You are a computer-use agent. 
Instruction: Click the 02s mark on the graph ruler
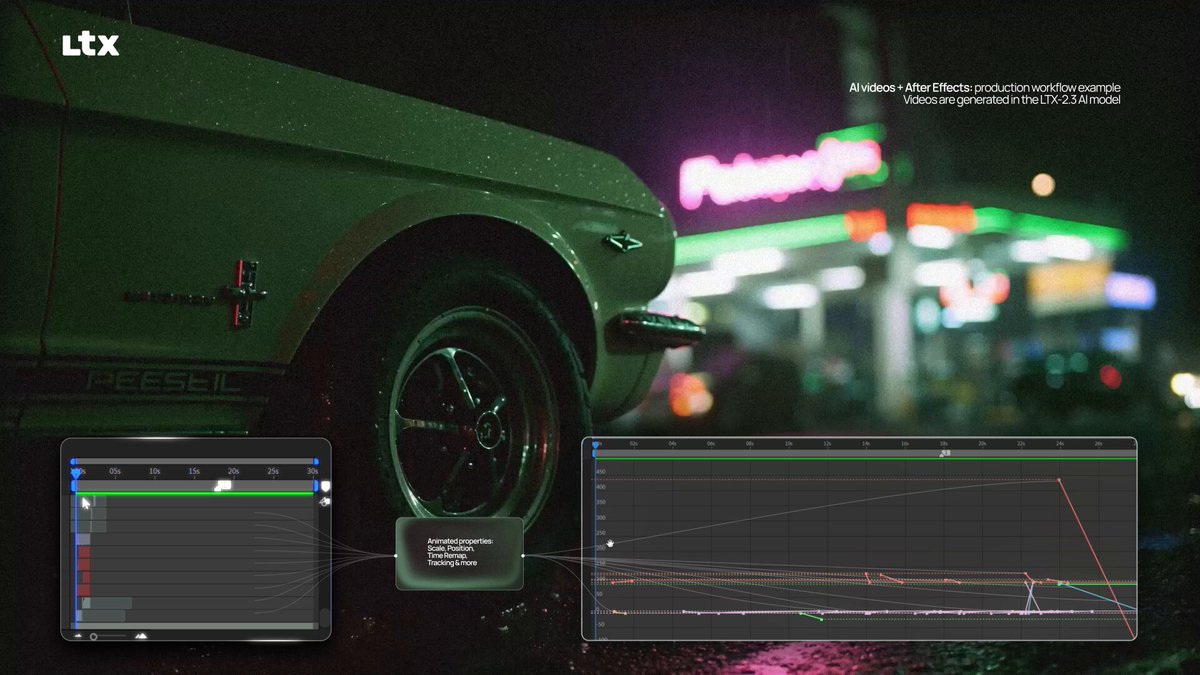tap(634, 443)
